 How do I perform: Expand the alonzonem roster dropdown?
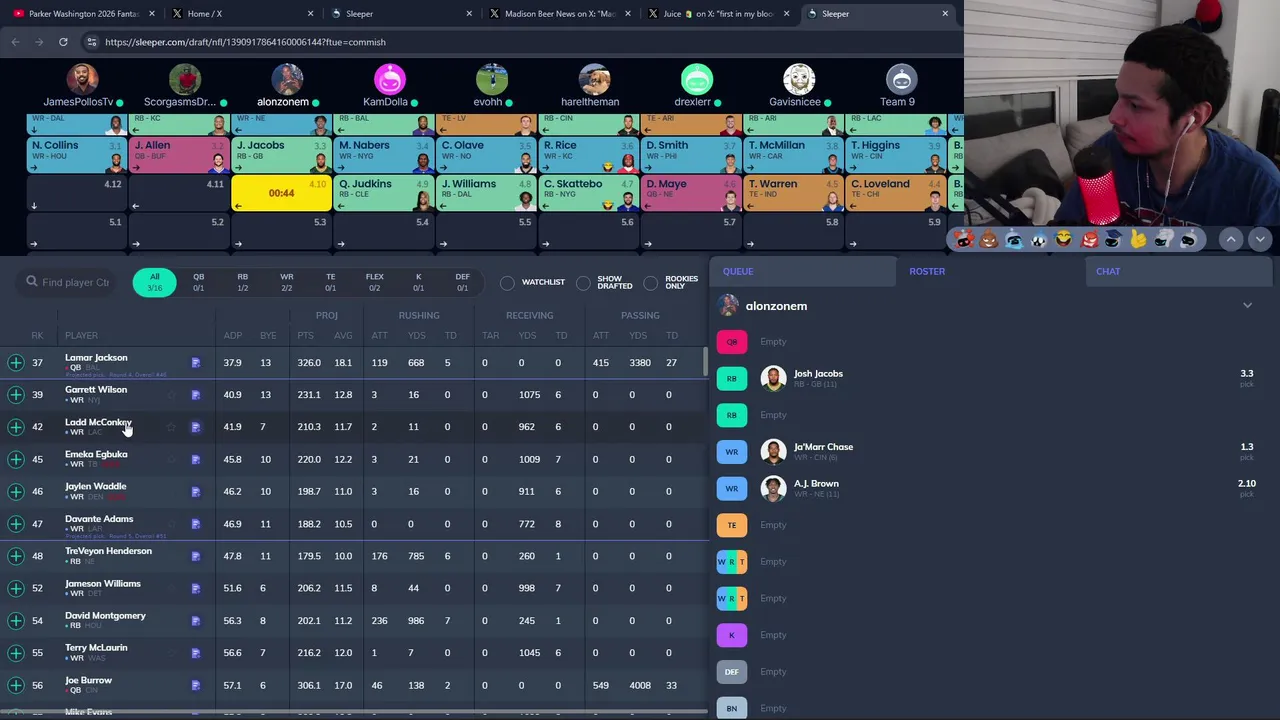(1247, 306)
